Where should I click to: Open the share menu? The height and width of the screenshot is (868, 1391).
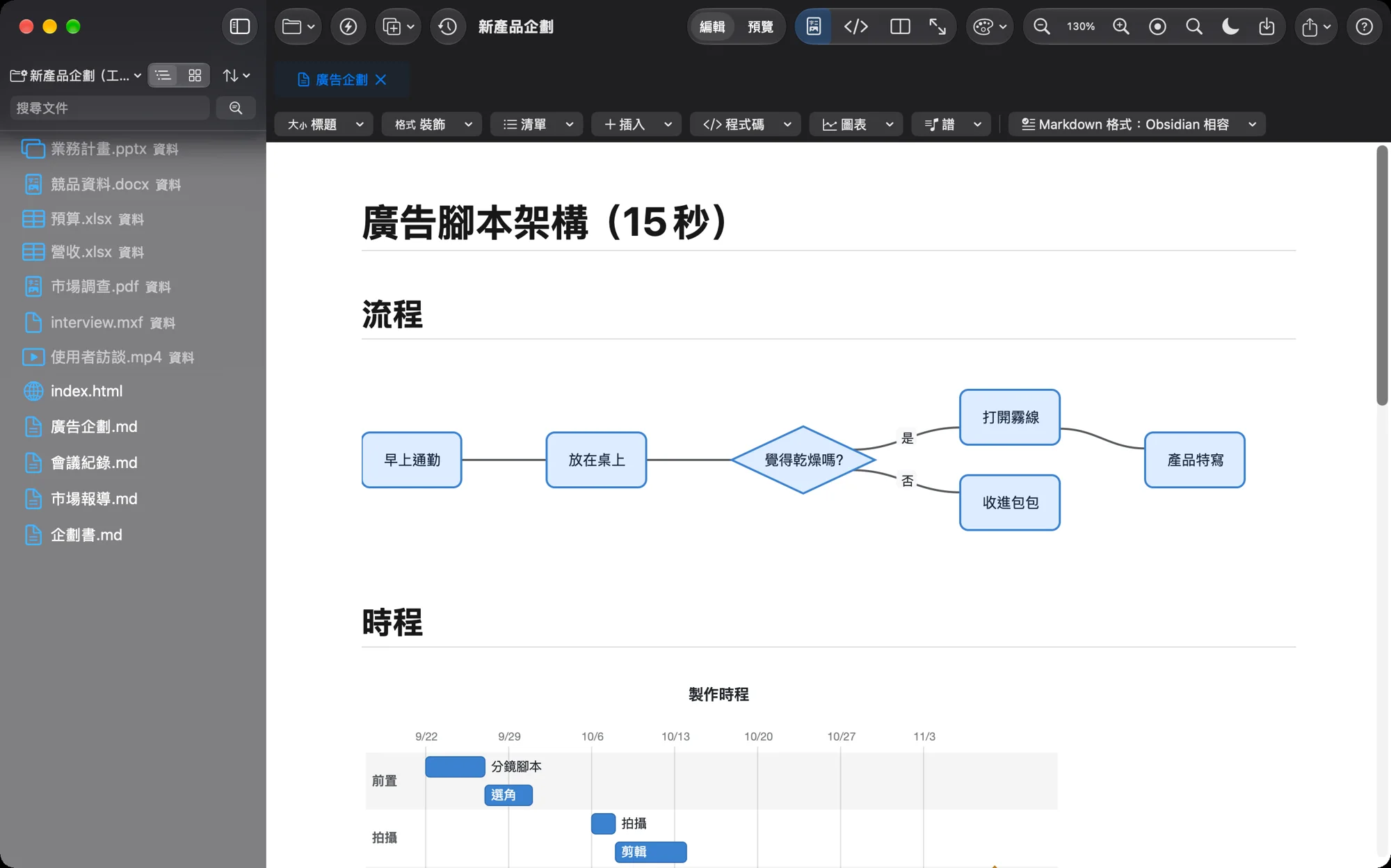(x=1316, y=26)
